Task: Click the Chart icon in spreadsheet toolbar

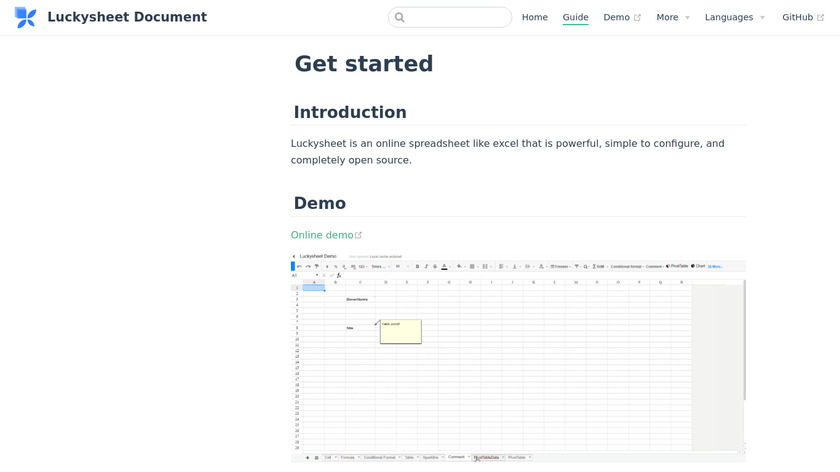Action: point(700,266)
